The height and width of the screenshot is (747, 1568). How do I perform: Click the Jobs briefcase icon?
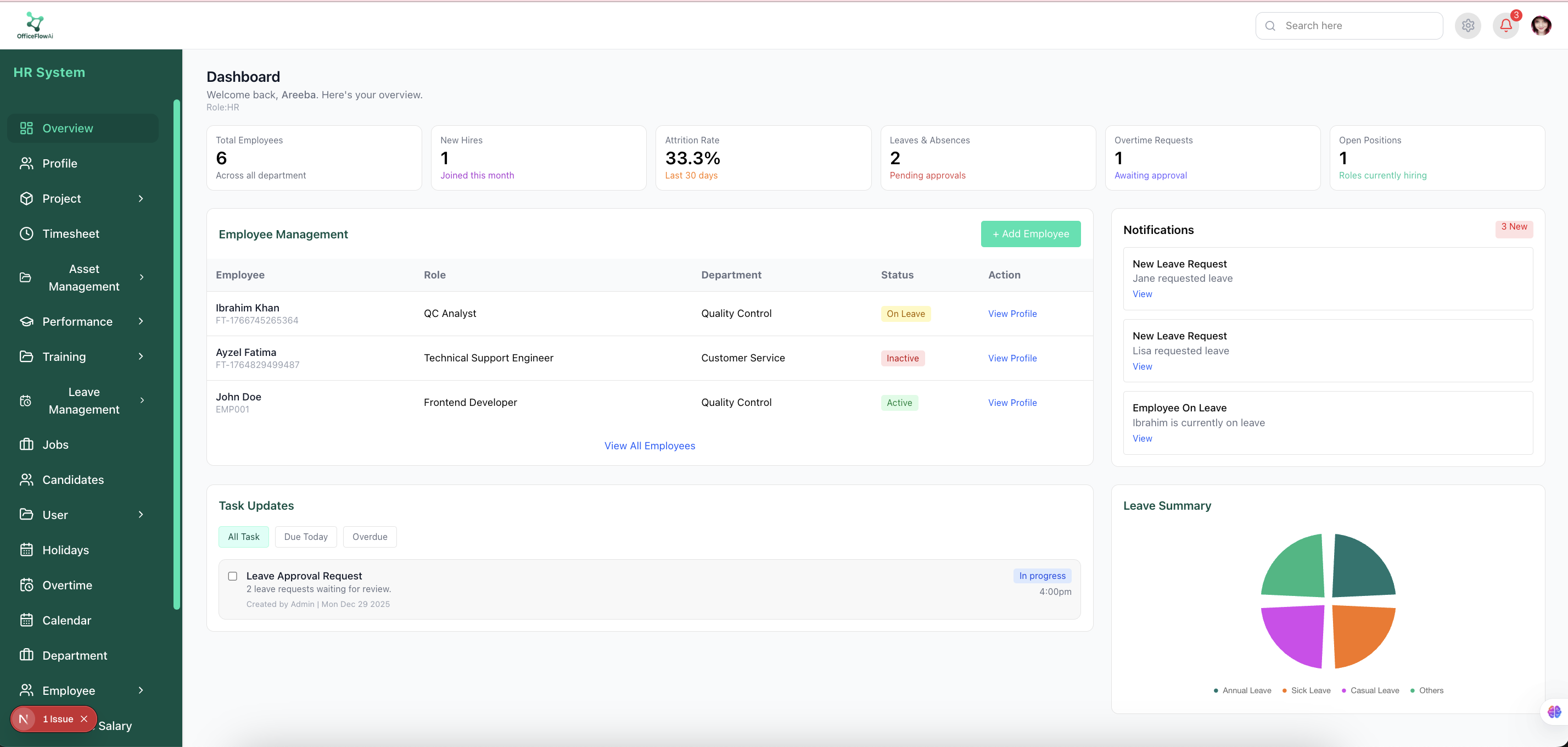[x=26, y=444]
